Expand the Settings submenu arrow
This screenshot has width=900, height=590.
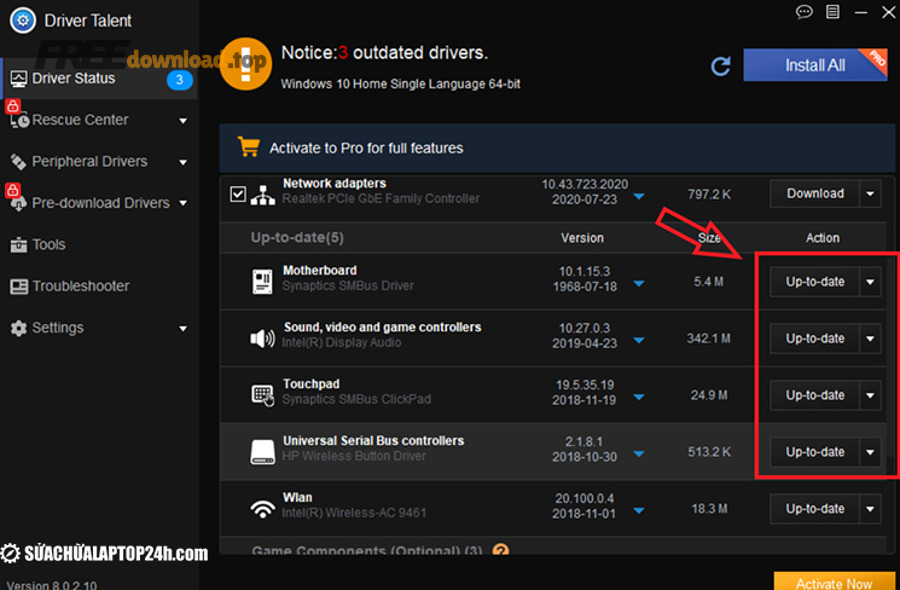[183, 329]
